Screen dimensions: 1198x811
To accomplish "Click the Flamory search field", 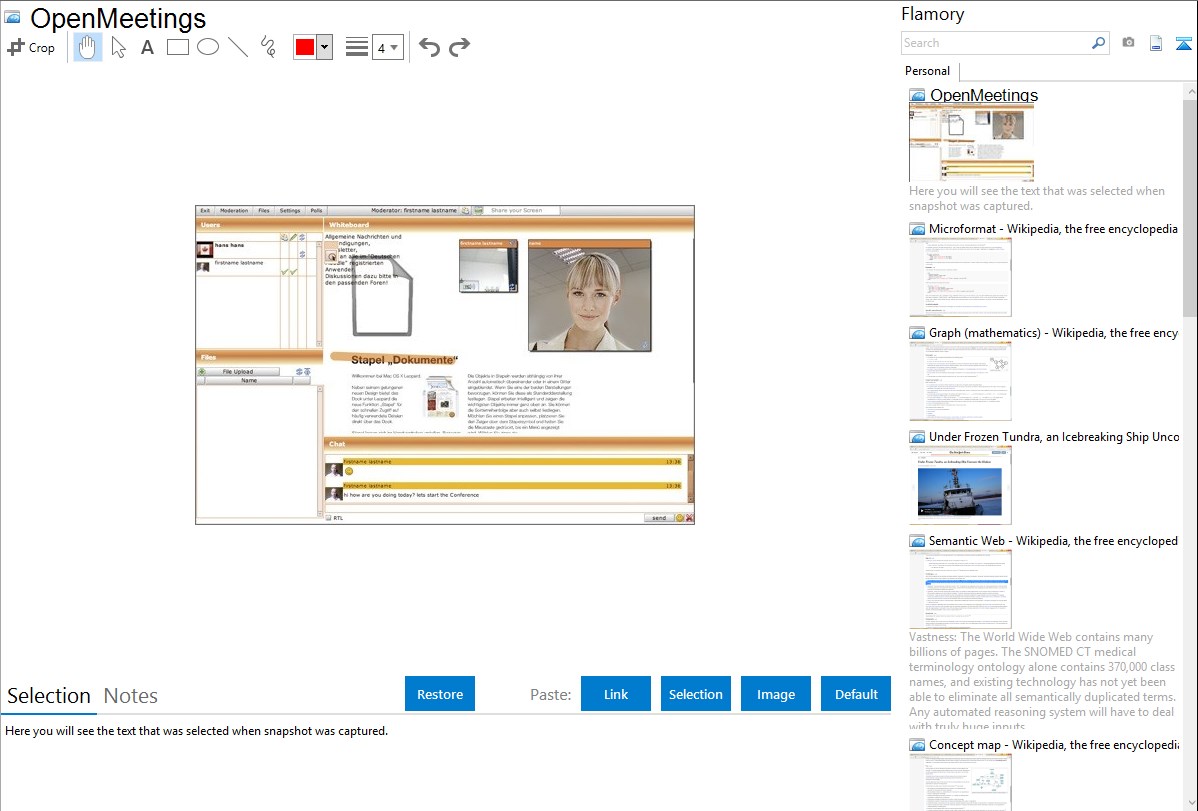I will (x=995, y=43).
